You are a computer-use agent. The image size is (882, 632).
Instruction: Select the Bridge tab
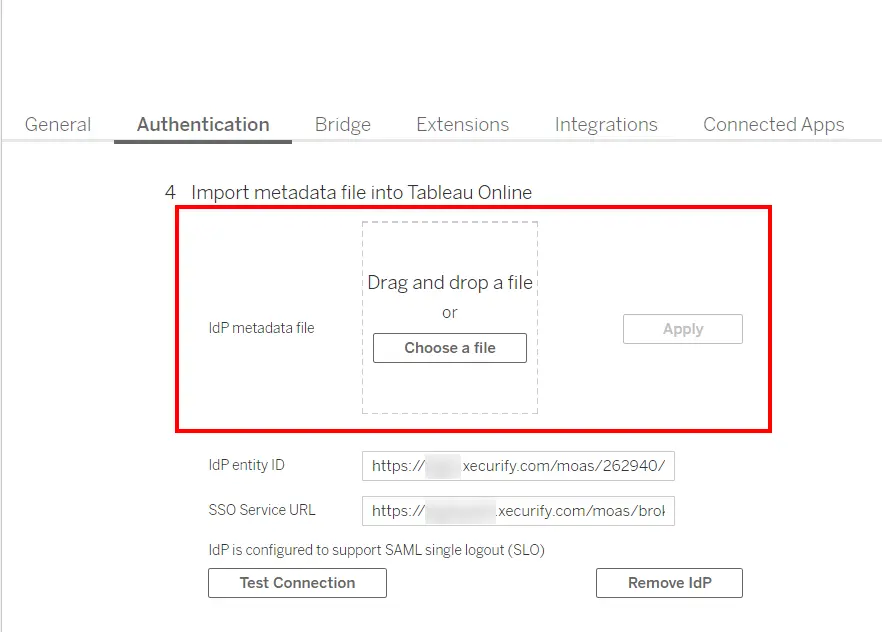[342, 124]
